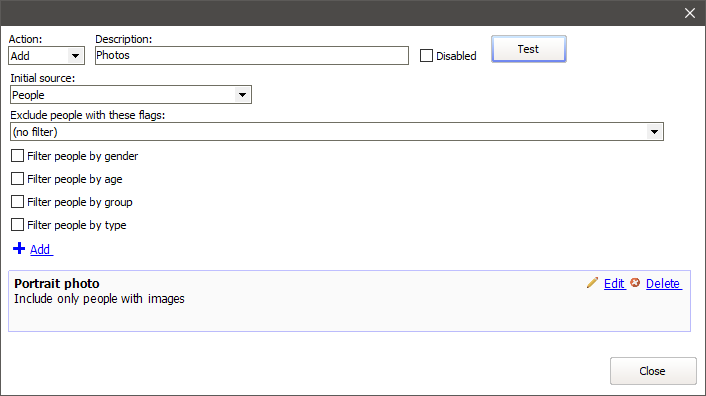The height and width of the screenshot is (396, 706).
Task: Click the Close button
Action: point(653,371)
